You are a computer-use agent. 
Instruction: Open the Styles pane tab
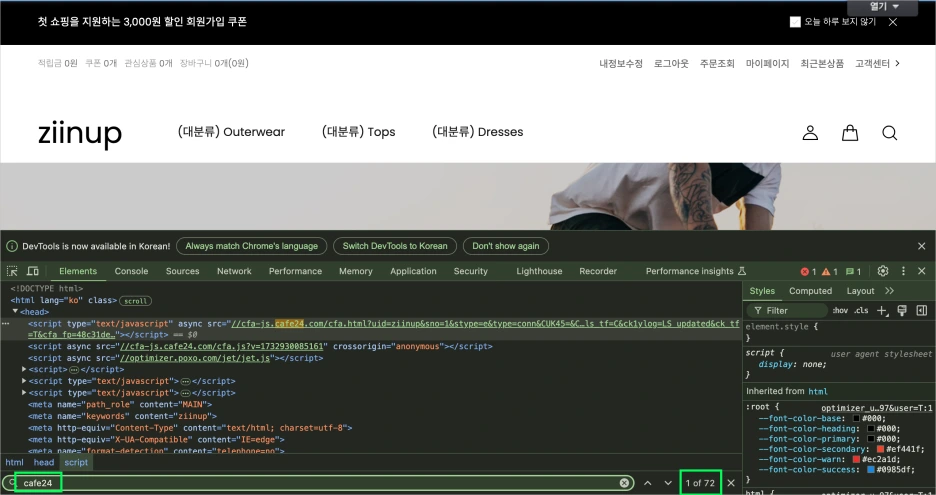[762, 291]
